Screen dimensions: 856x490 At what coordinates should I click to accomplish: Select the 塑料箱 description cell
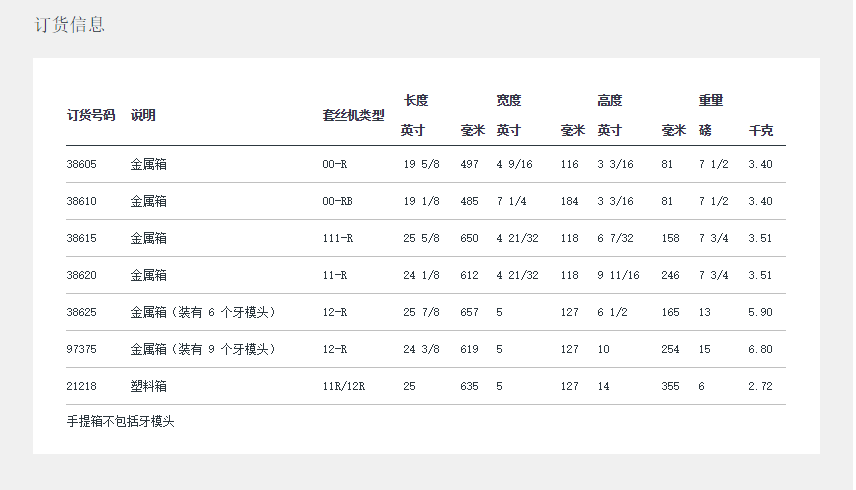point(148,386)
